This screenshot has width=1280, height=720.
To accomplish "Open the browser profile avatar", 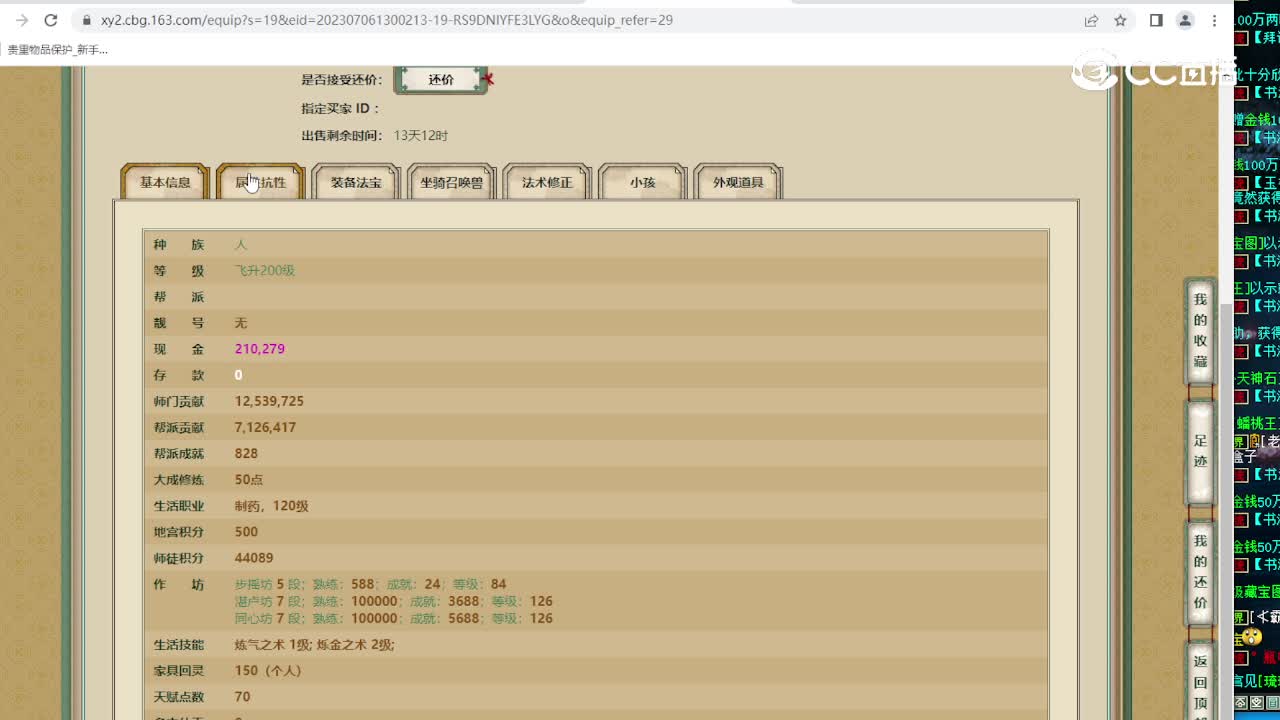I will tap(1186, 20).
